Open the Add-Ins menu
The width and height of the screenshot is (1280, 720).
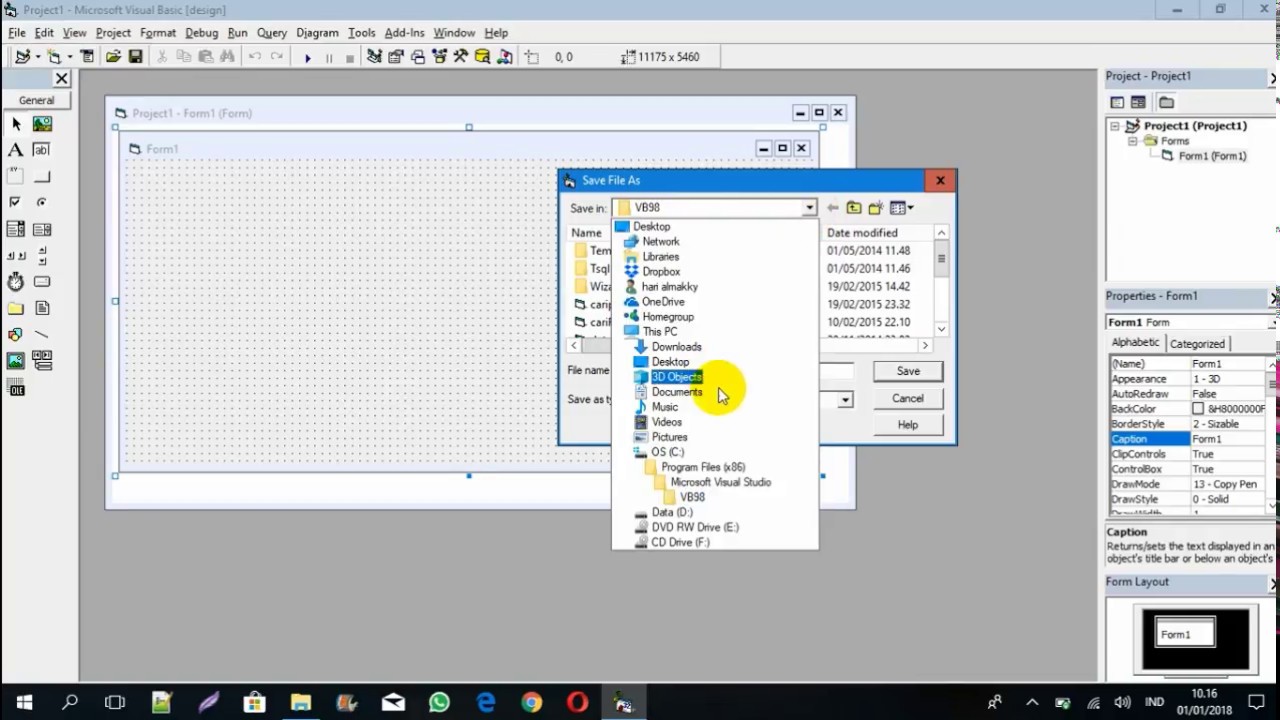[x=405, y=33]
